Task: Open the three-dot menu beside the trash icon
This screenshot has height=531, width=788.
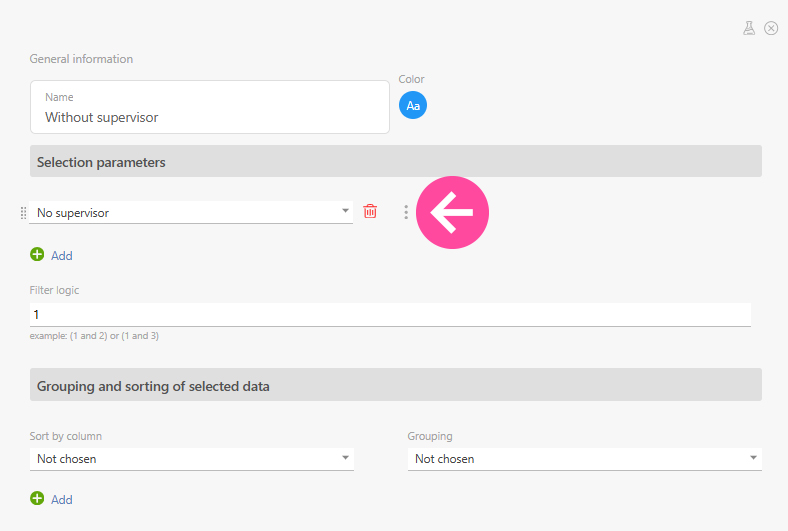Action: point(405,212)
